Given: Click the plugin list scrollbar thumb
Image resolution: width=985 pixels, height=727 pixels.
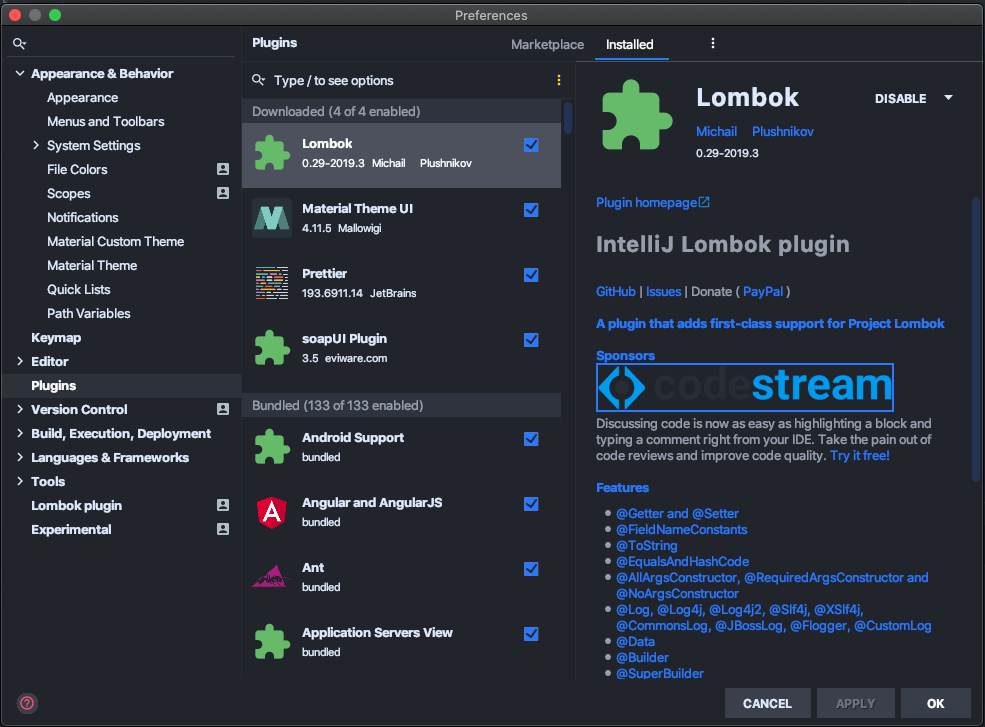Looking at the screenshot, I should coord(568,118).
